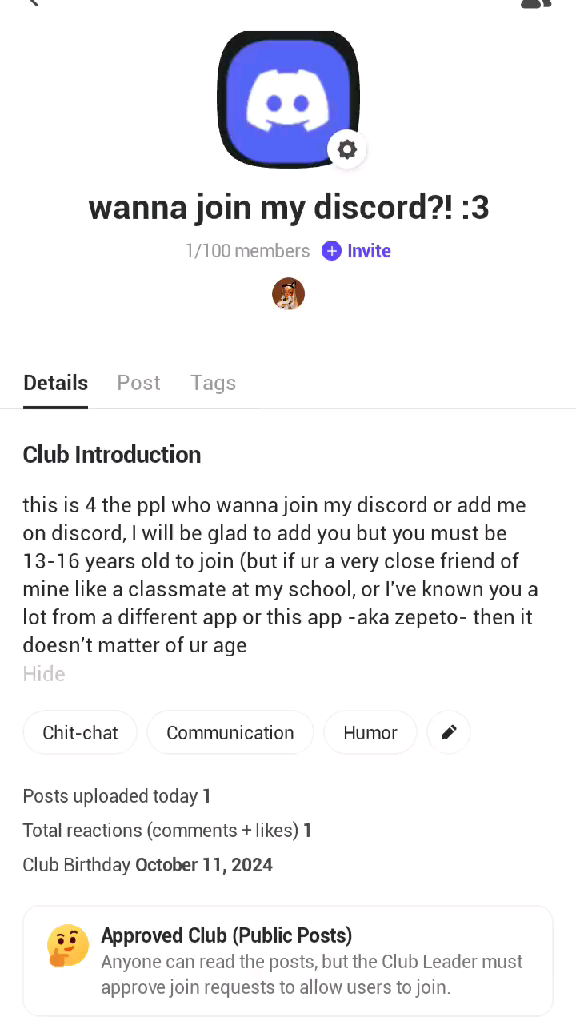Tap the thinking emoji in Approved Club
Screen dimensions: 576x1024
point(68,946)
